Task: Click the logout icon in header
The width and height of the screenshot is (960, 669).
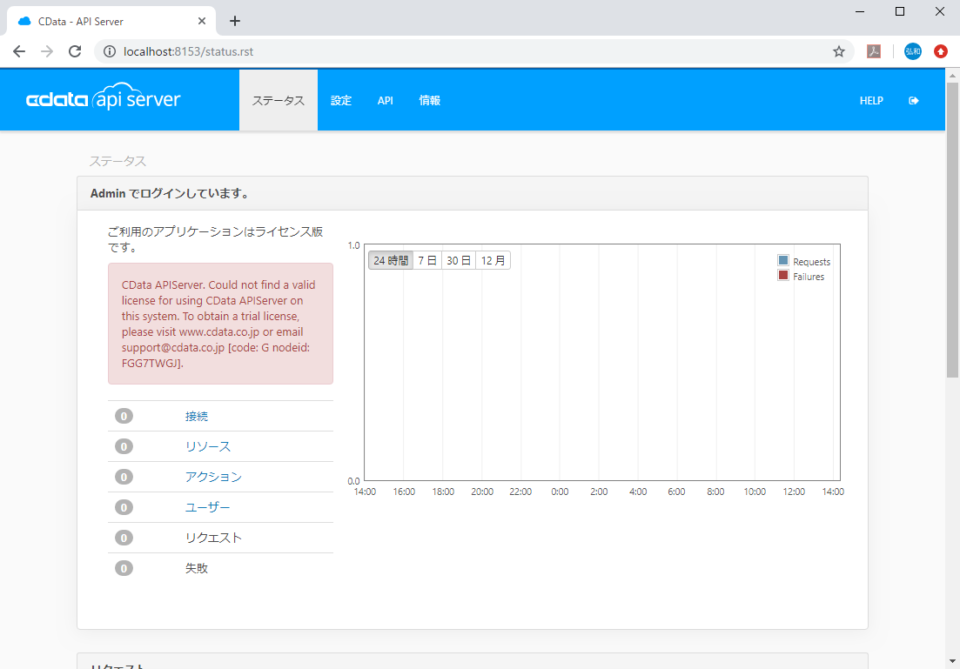Action: click(x=913, y=100)
